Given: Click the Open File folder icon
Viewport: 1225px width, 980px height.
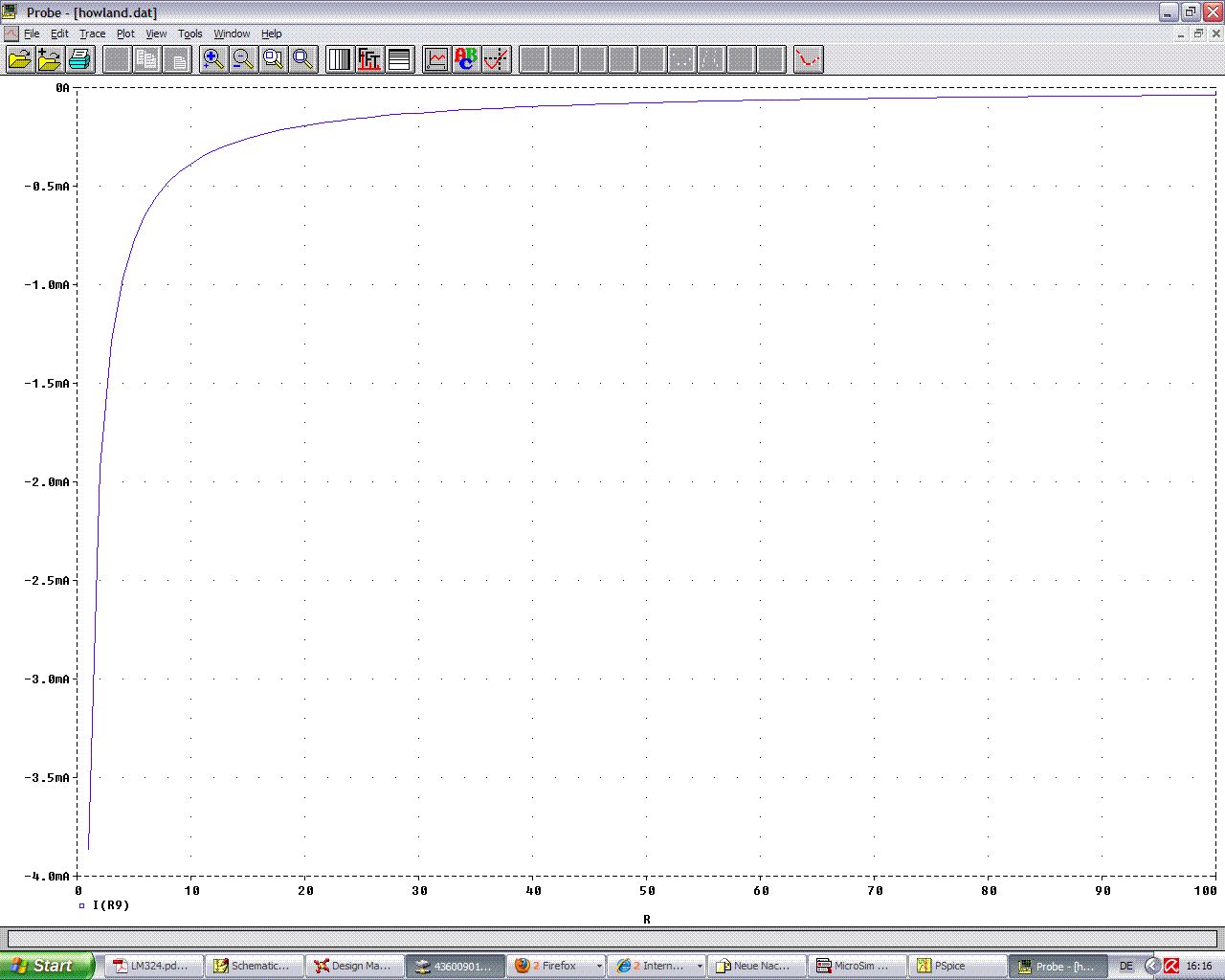Looking at the screenshot, I should [x=19, y=60].
